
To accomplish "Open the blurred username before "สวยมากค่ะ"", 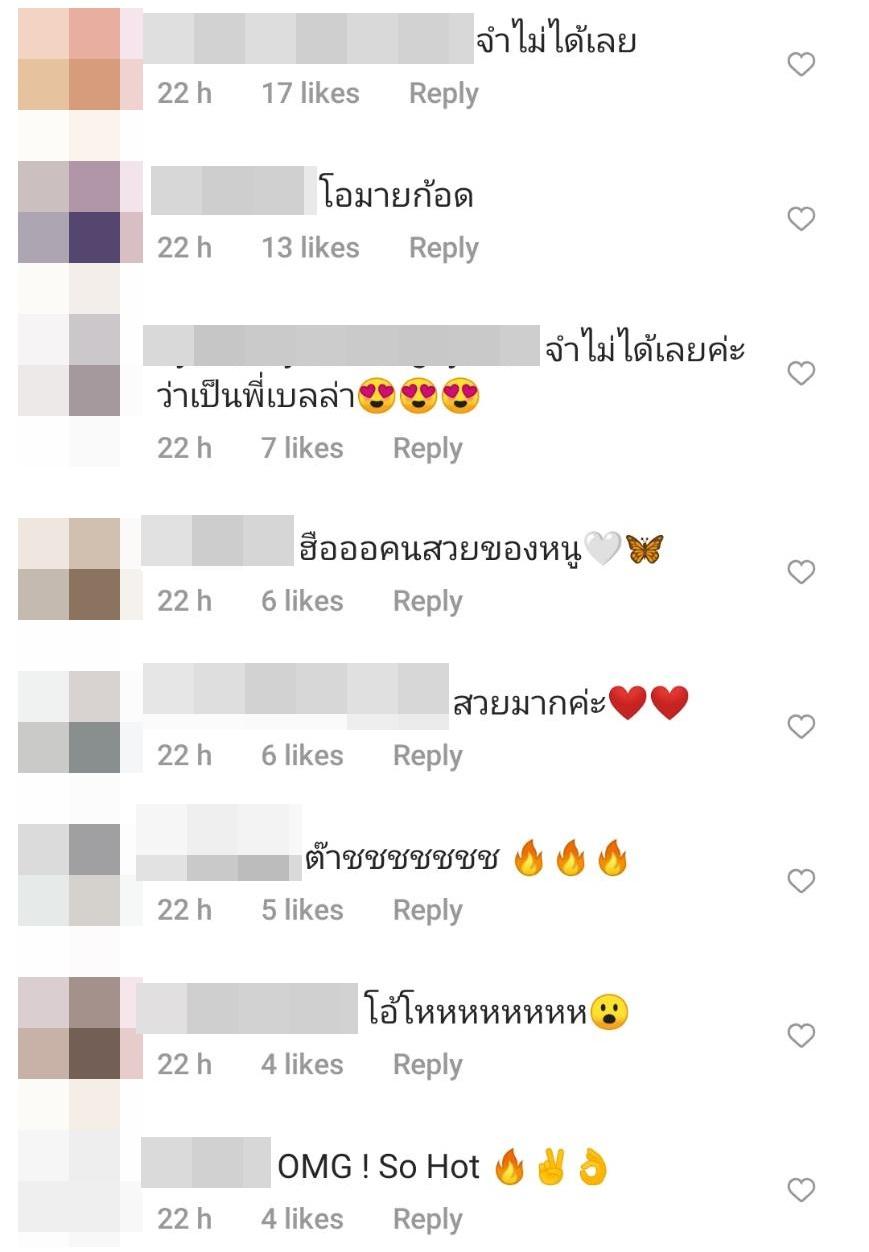I will pyautogui.click(x=296, y=690).
